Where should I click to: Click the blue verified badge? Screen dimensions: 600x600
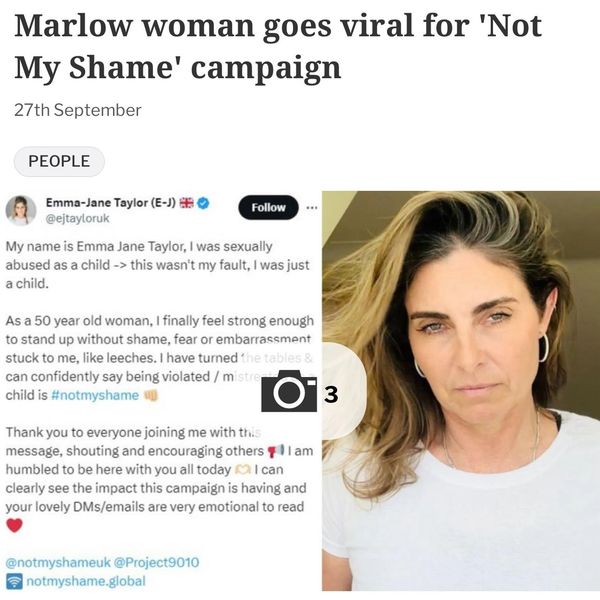[203, 203]
